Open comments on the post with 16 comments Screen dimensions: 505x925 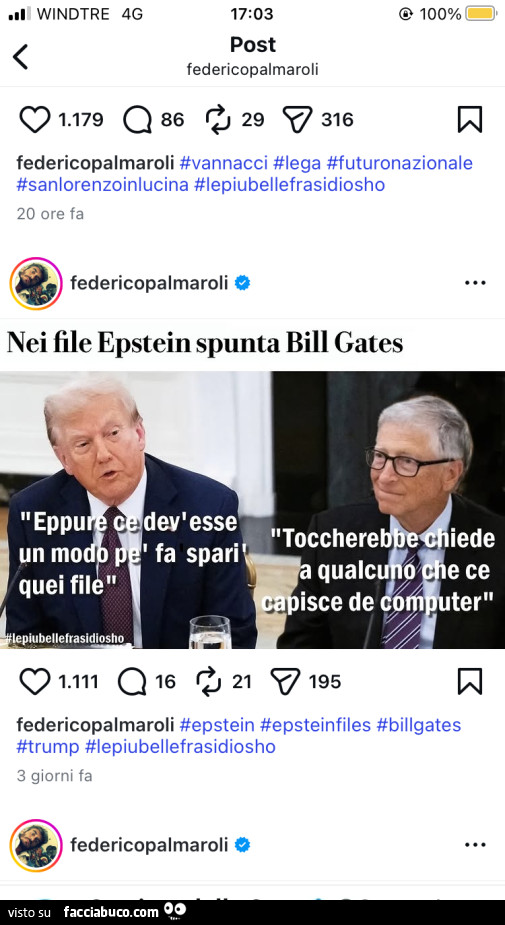(x=132, y=682)
